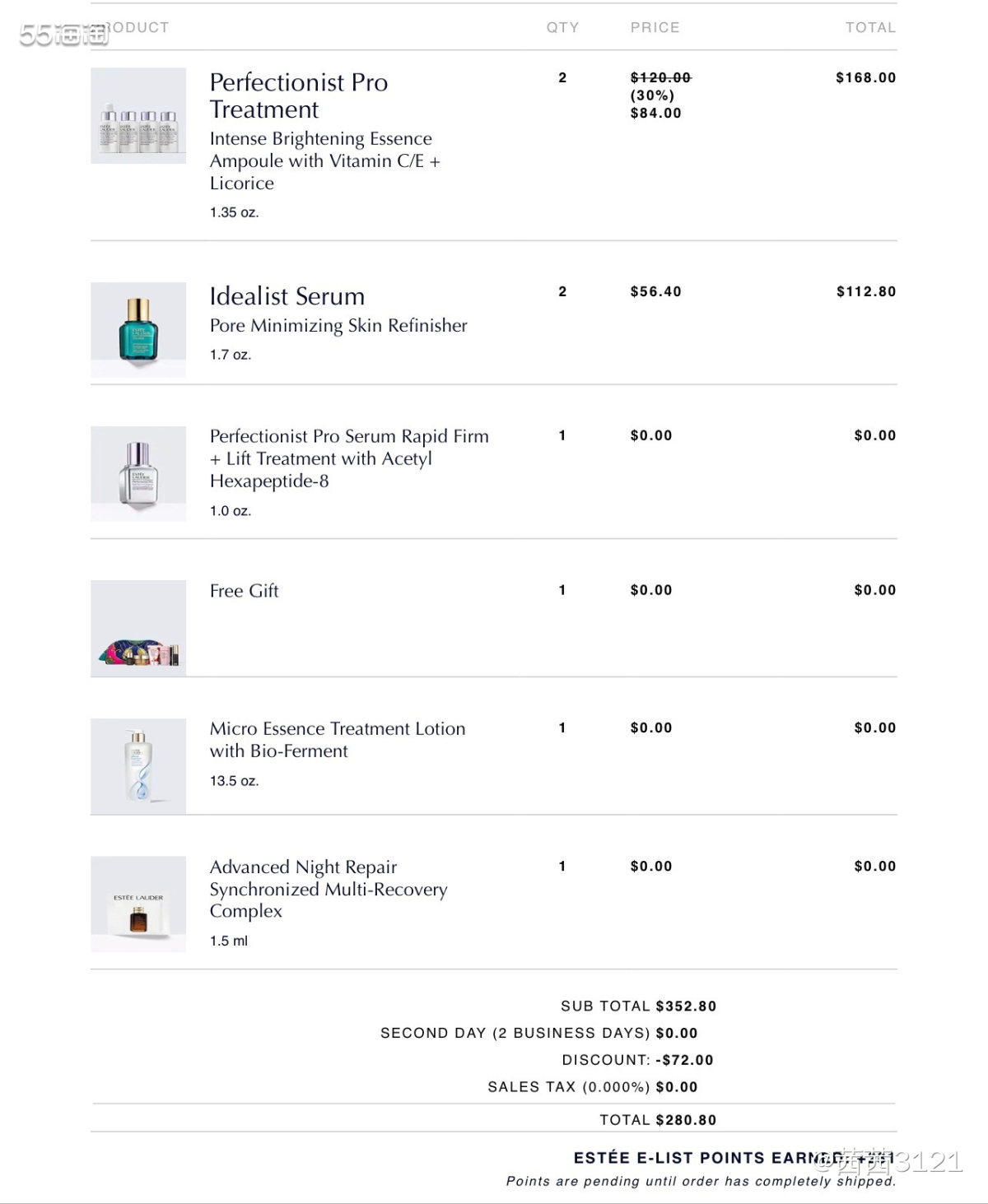Screen dimensions: 988x1204
Task: Open the Micro Essence Treatment Lotion image
Action: click(138, 766)
